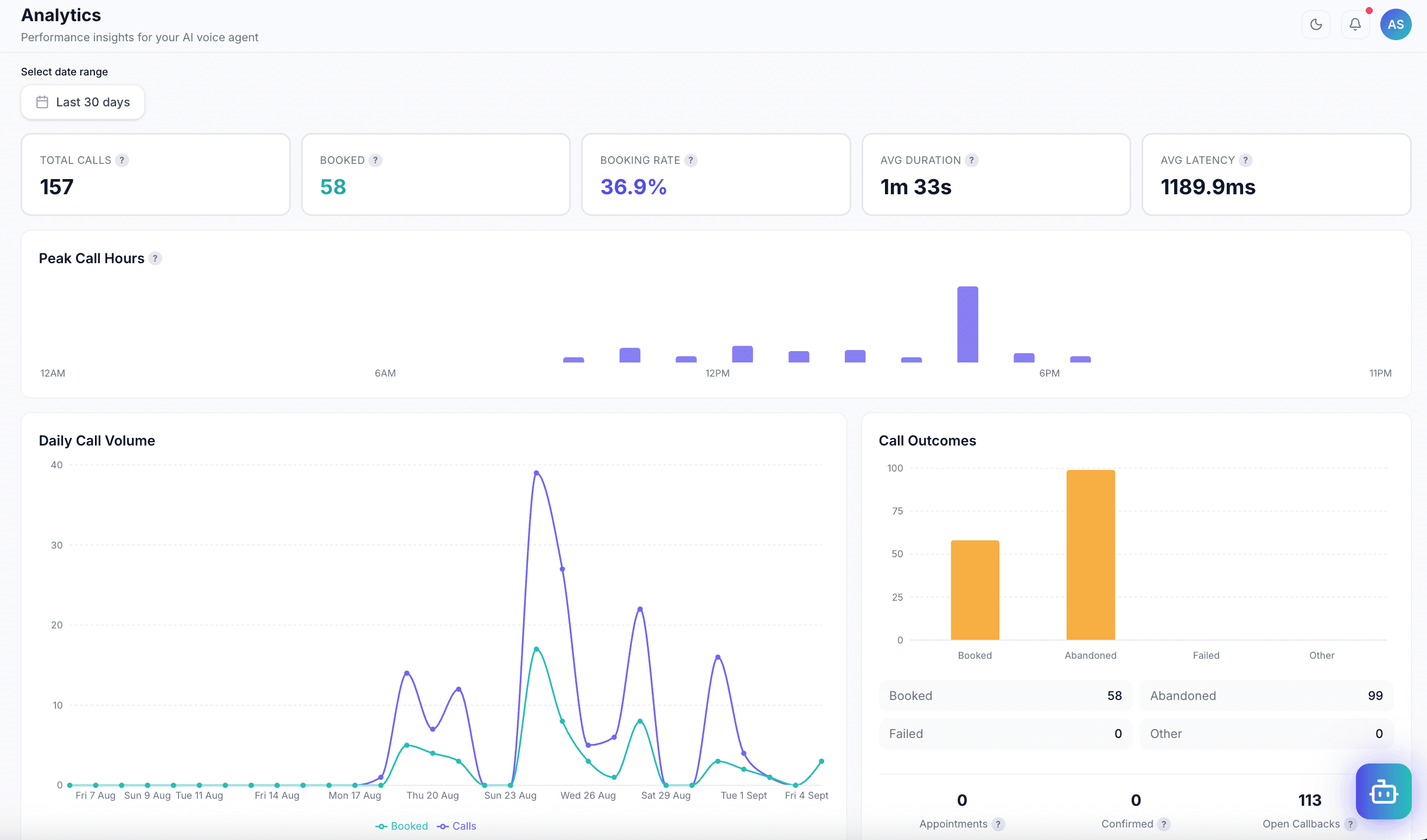1427x840 pixels.
Task: Show help for Confirmed count
Action: (x=1164, y=824)
